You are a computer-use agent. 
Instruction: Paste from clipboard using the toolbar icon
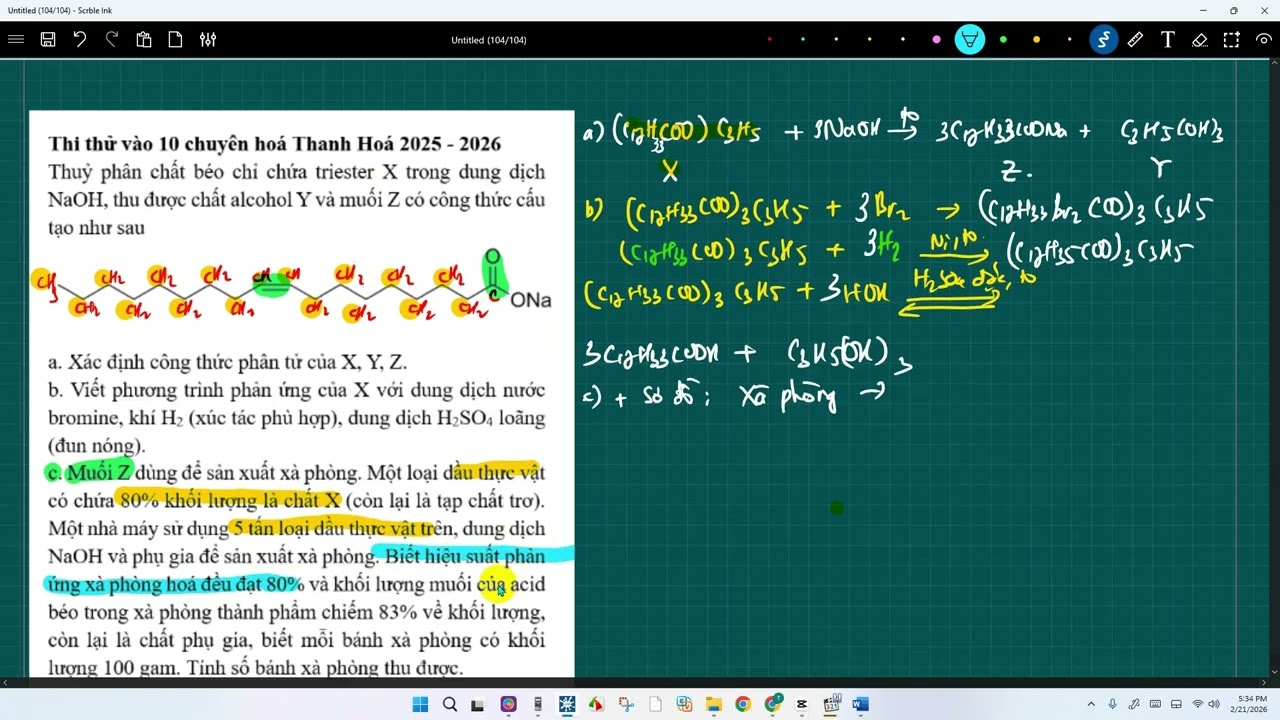[x=144, y=40]
